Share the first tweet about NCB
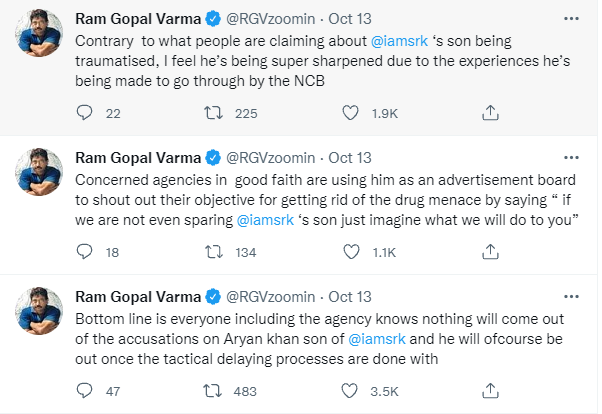The image size is (602, 414). coord(490,113)
